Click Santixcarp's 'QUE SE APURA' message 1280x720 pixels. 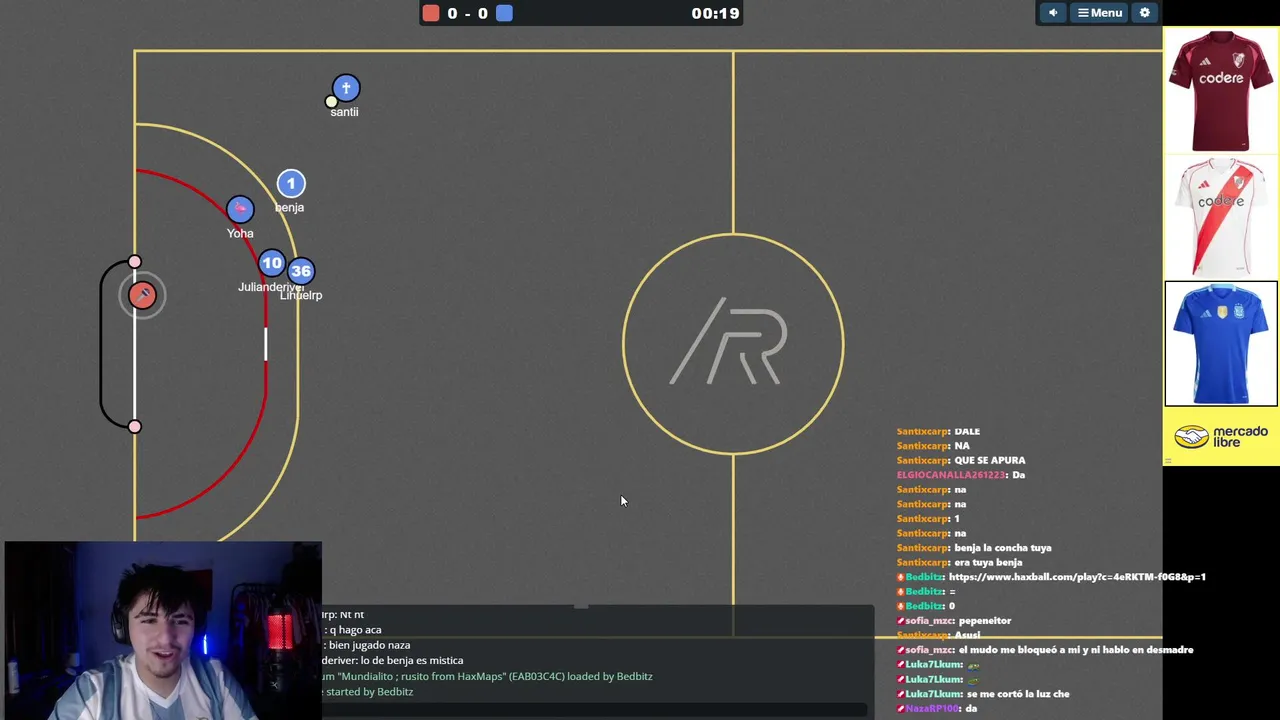990,461
